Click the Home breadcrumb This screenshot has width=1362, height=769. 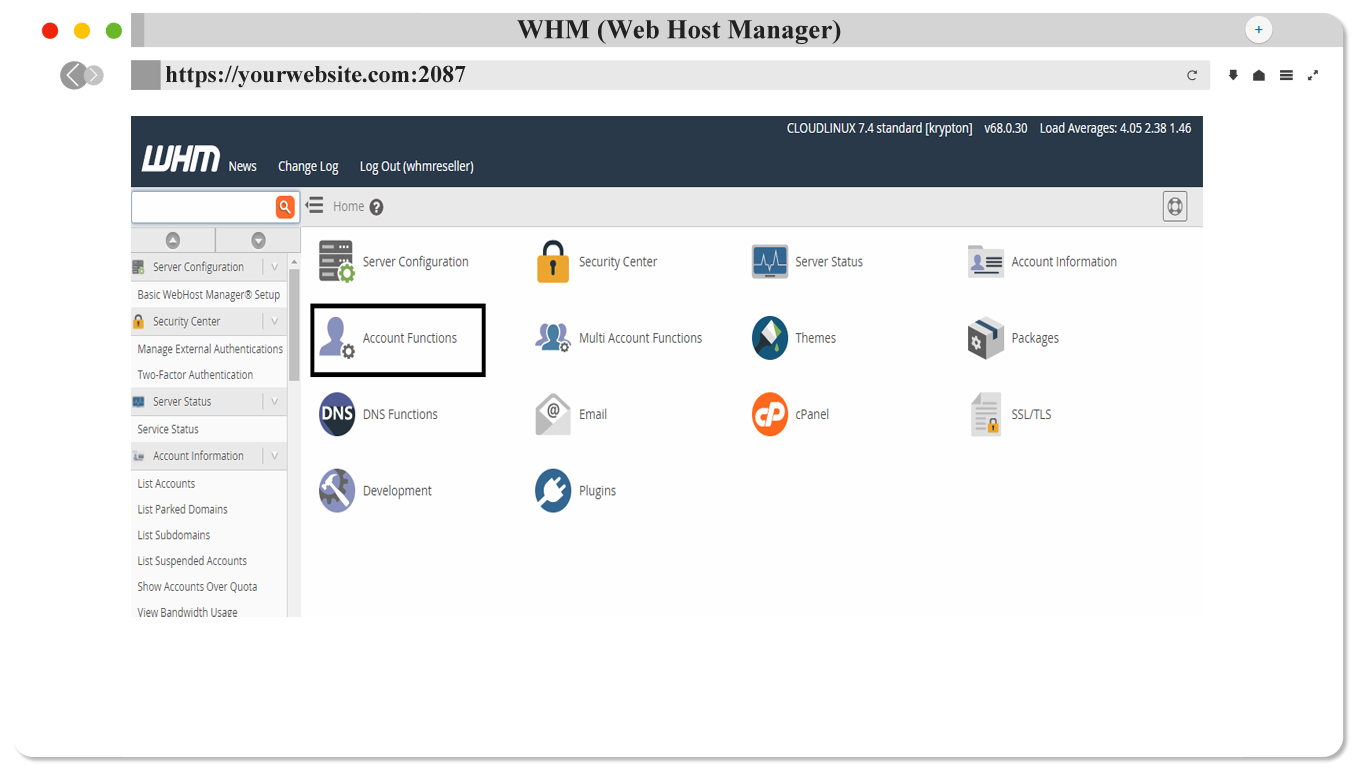pos(348,206)
